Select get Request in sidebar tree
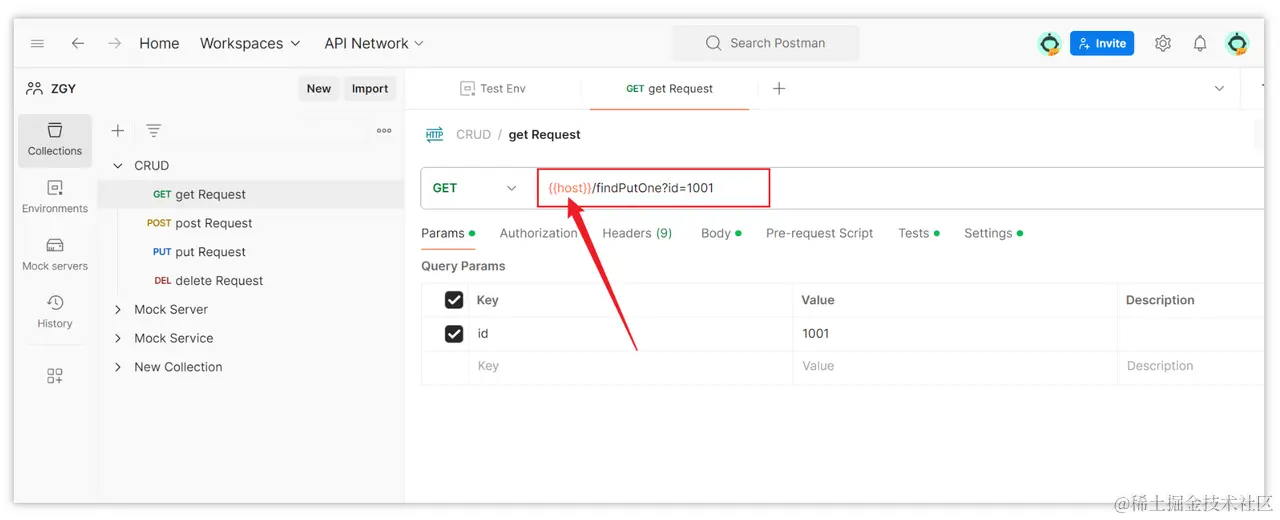Viewport: 1280px width, 520px height. click(x=251, y=195)
